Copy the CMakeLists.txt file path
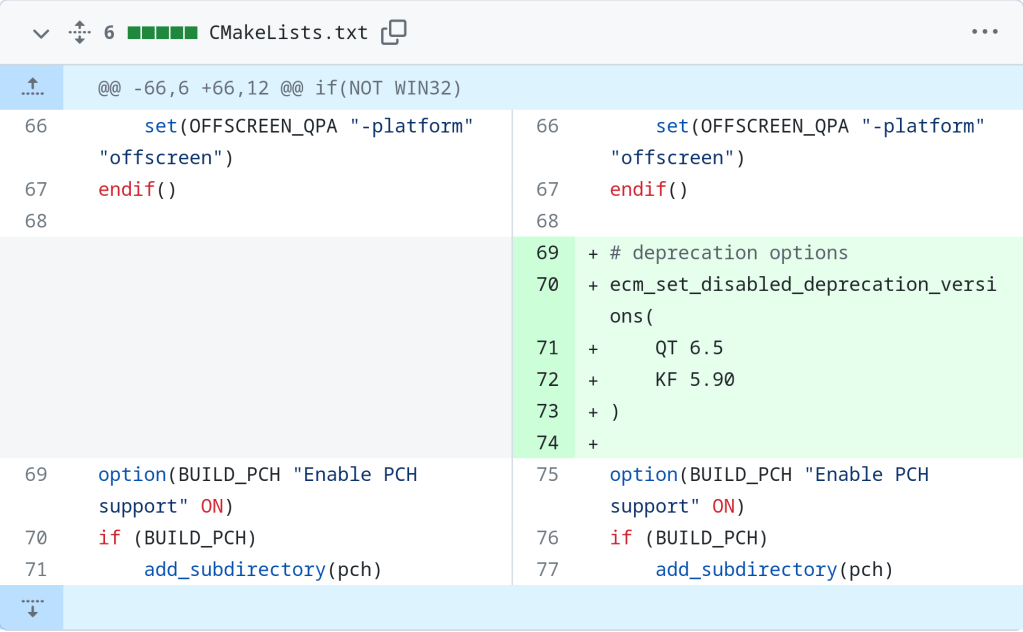 pos(394,33)
